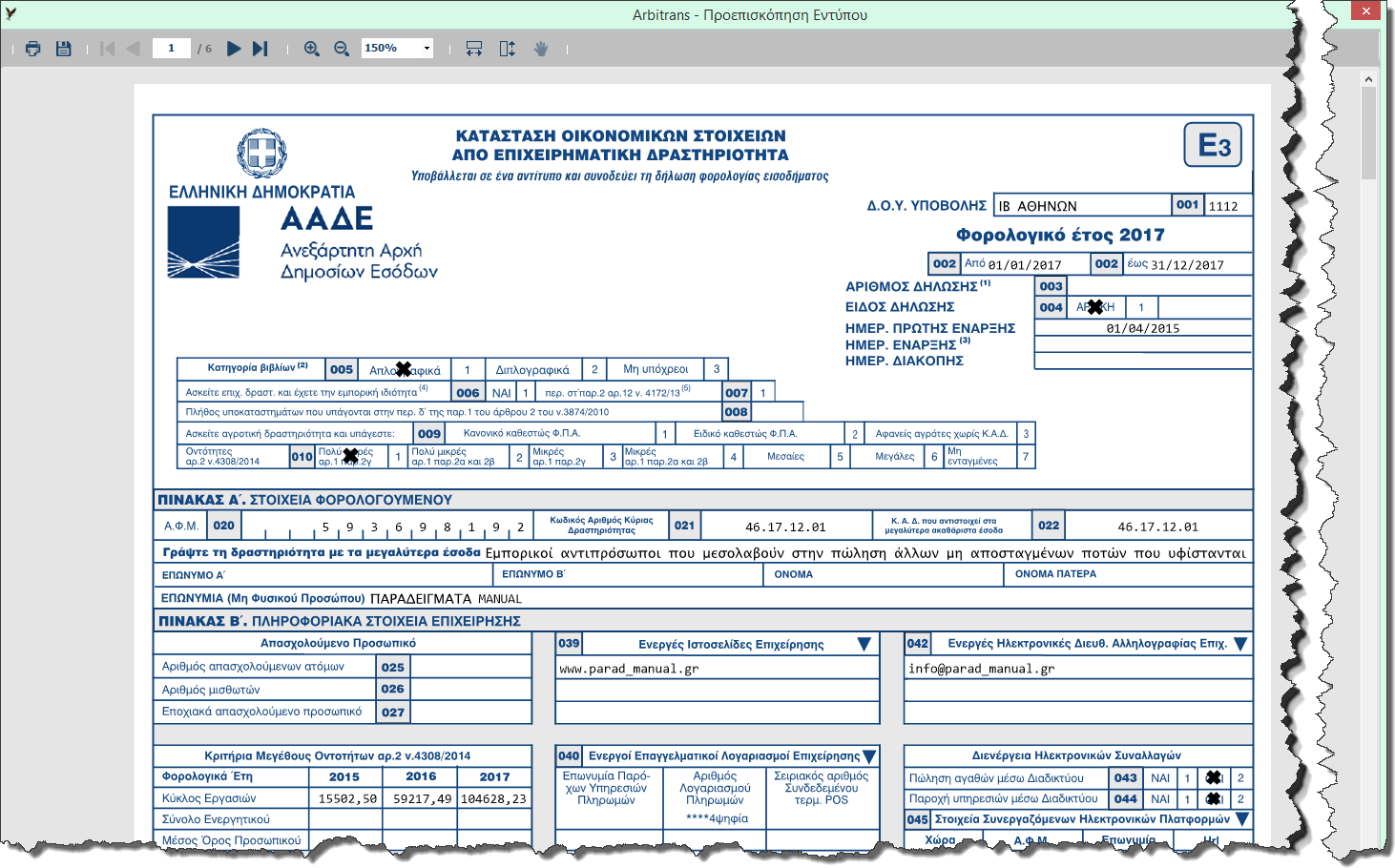Click the end date 31/12/2017

pos(1187,265)
